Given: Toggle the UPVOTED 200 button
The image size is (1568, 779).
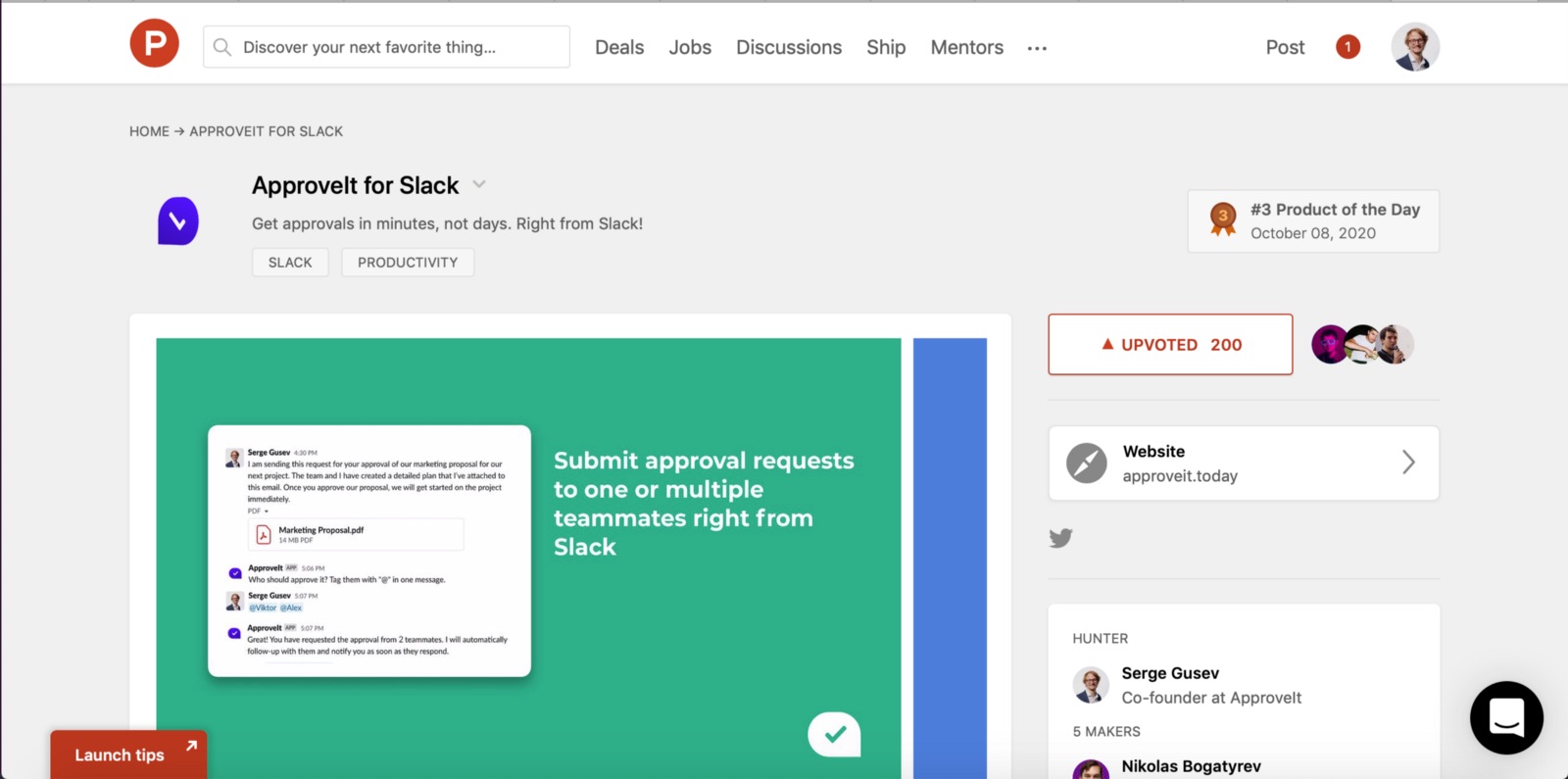Looking at the screenshot, I should tap(1170, 344).
